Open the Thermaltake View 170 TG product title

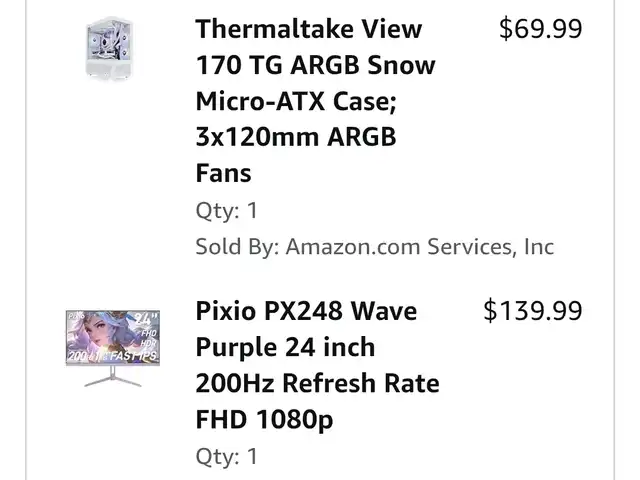308,29
